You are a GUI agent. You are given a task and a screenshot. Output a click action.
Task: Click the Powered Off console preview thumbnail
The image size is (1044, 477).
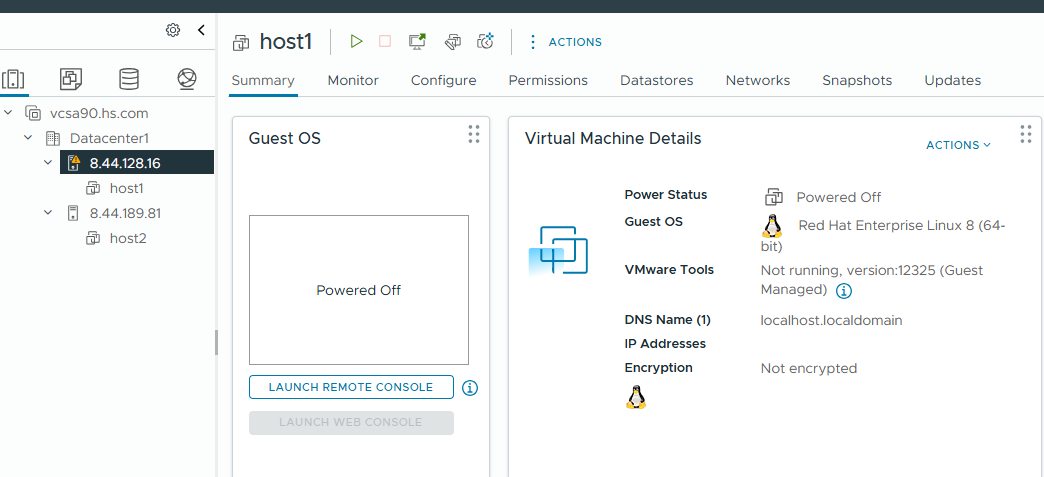click(359, 290)
